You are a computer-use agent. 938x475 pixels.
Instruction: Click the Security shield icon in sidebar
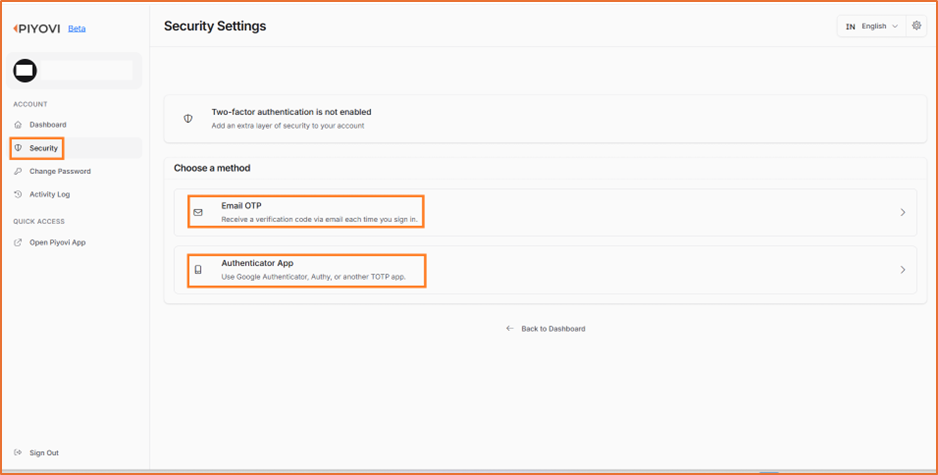[x=18, y=148]
